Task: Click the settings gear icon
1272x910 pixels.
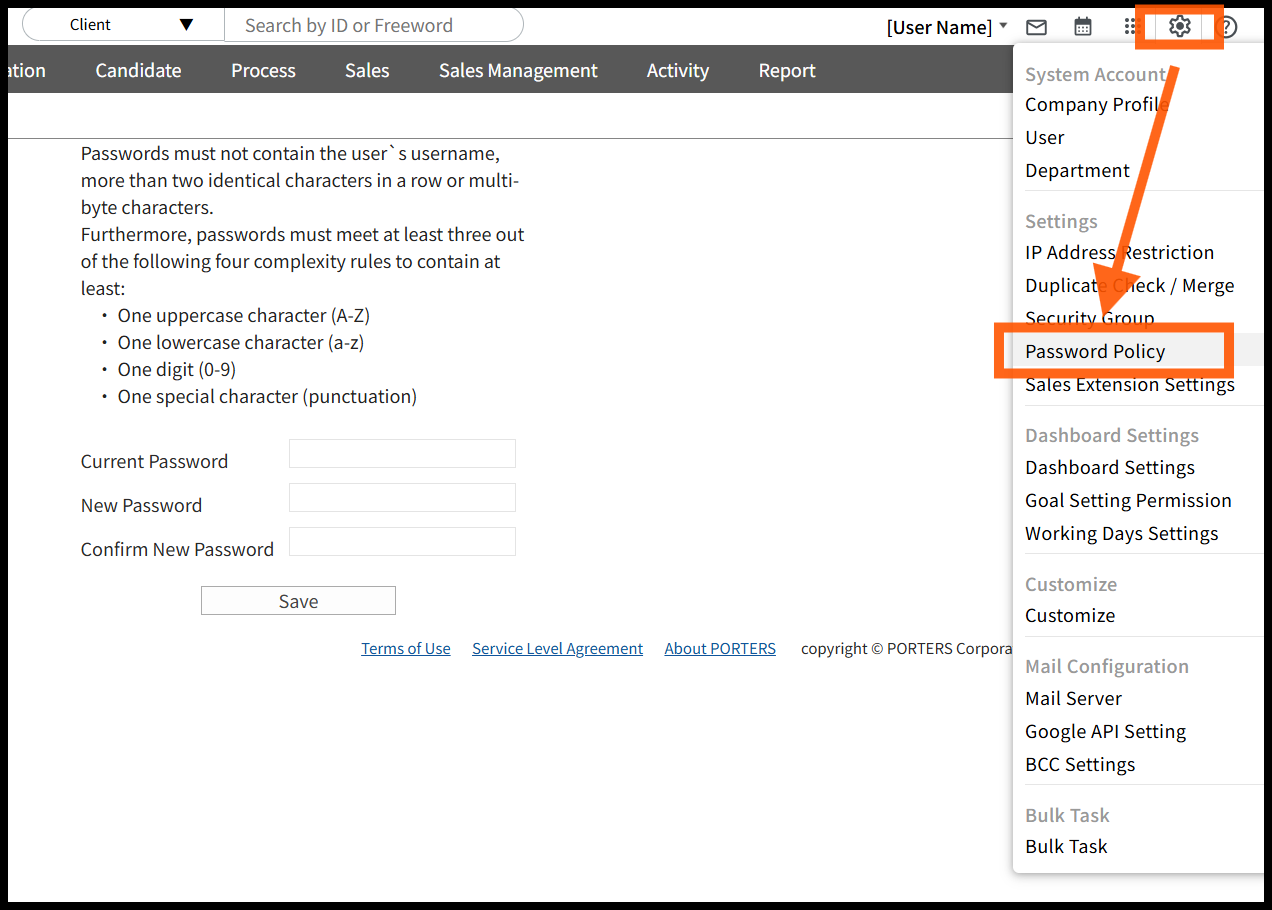Action: coord(1180,27)
